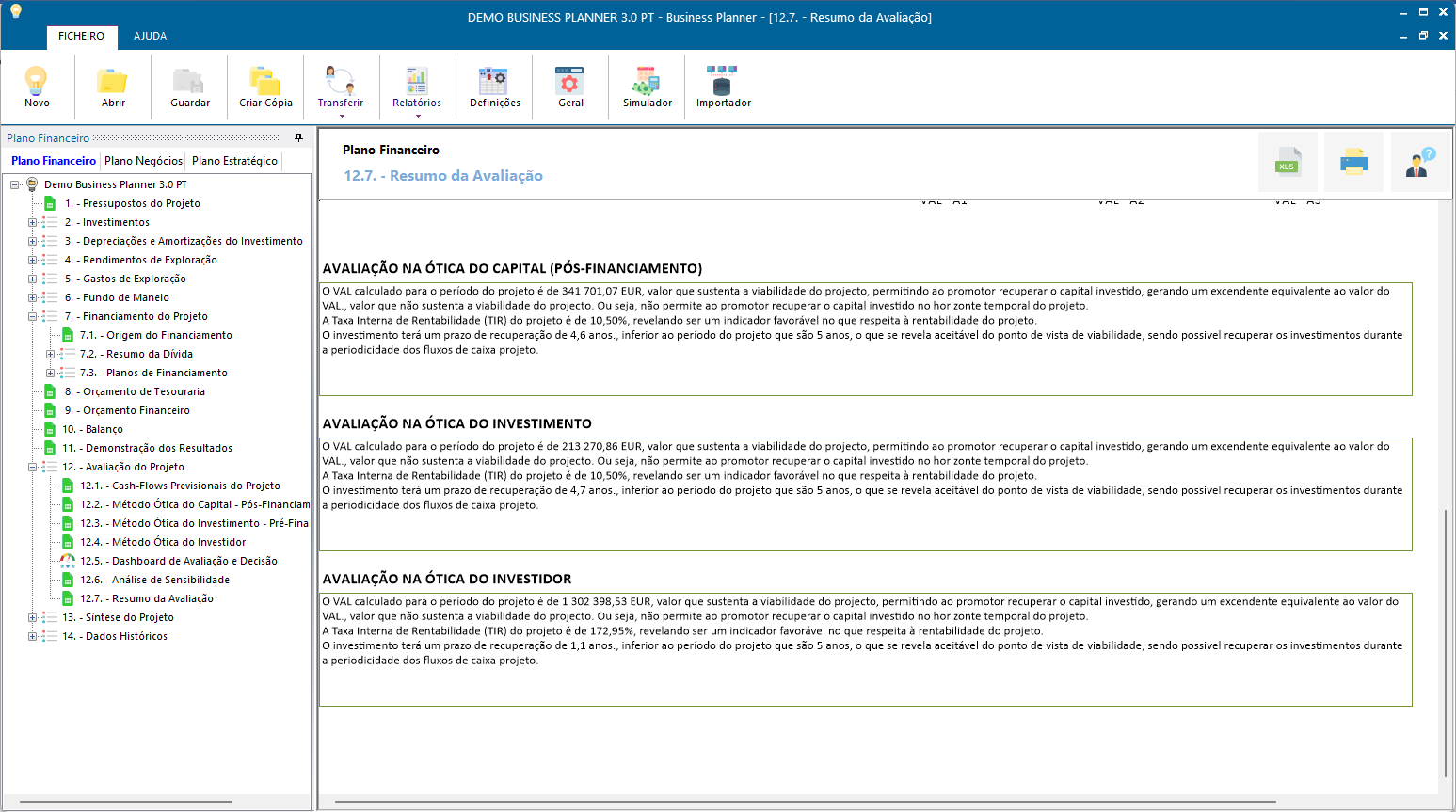Select 9. Orçamento Financeiro
The height and width of the screenshot is (812, 1456).
[127, 410]
